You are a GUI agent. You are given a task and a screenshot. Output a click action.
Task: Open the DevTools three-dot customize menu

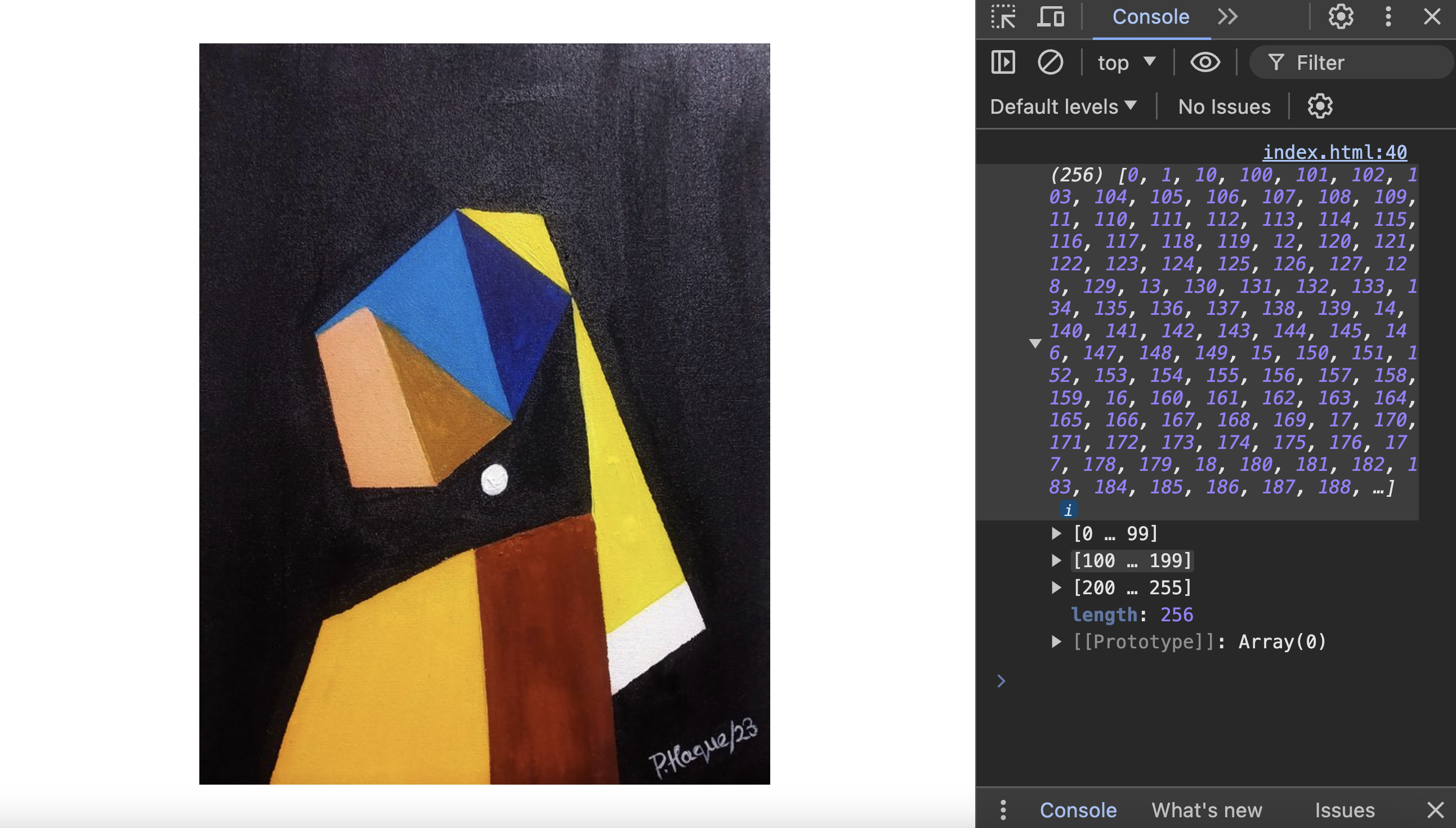click(1388, 16)
